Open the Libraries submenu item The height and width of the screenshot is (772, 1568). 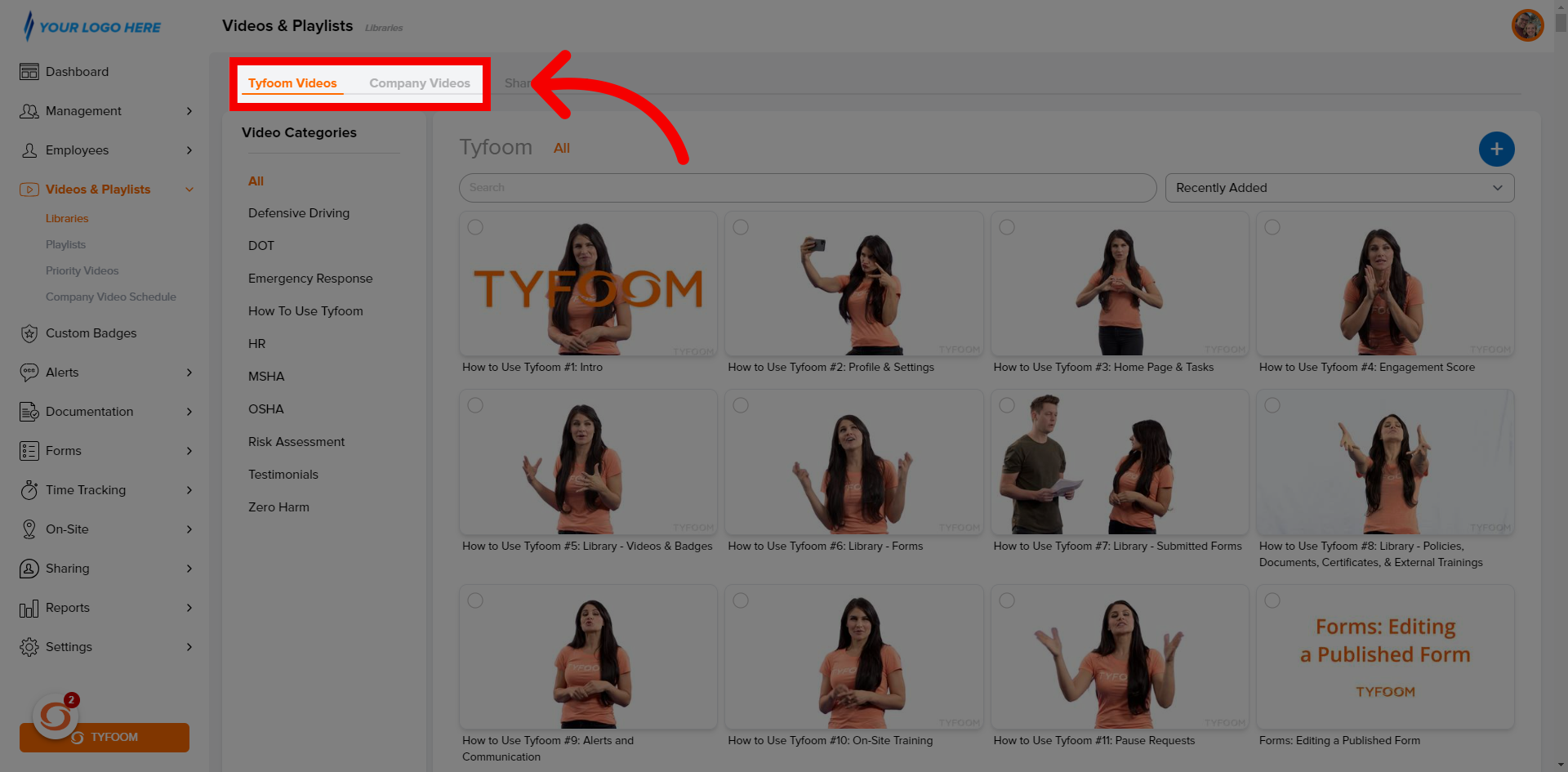click(67, 219)
